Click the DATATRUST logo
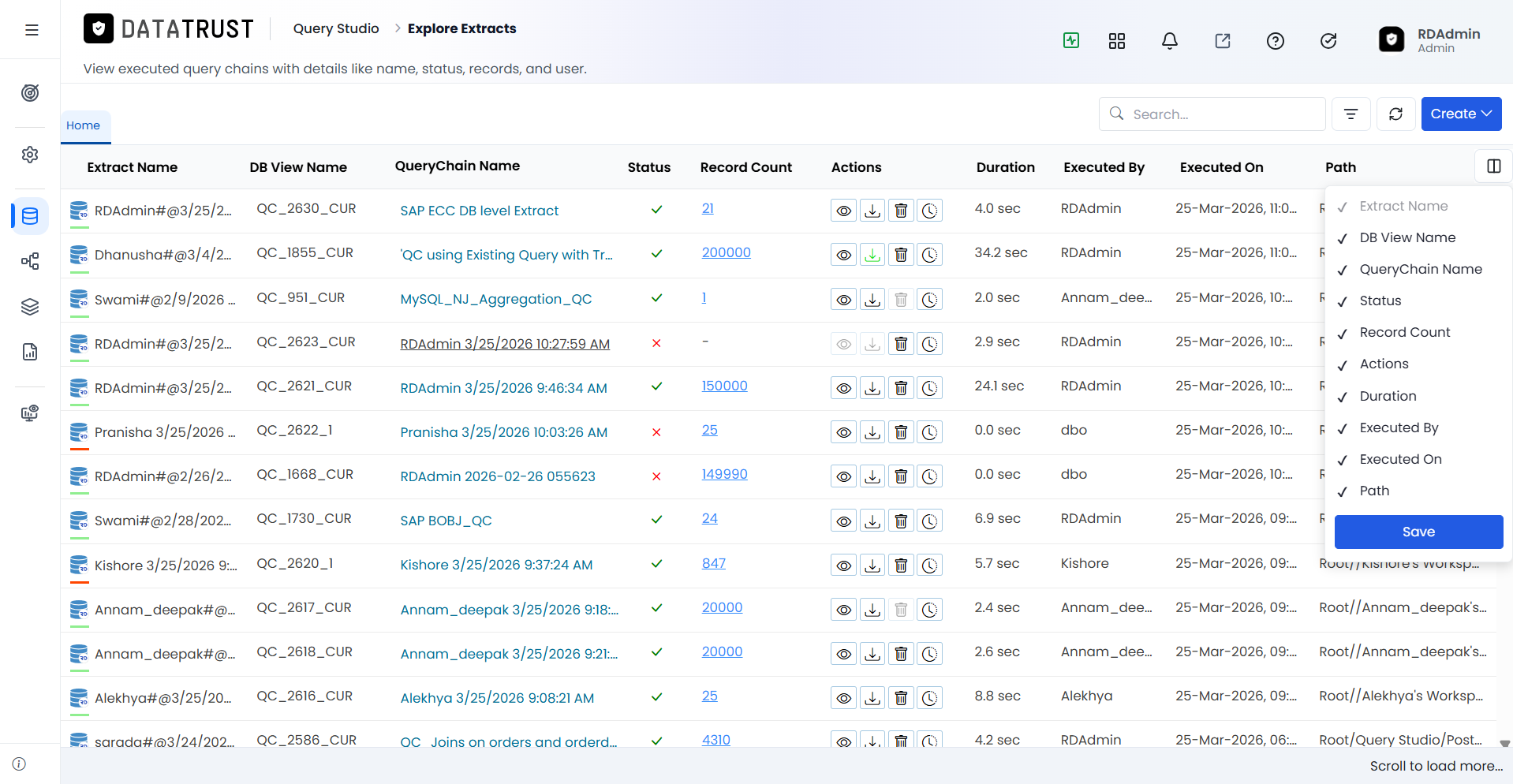This screenshot has height=784, width=1513. point(169,29)
